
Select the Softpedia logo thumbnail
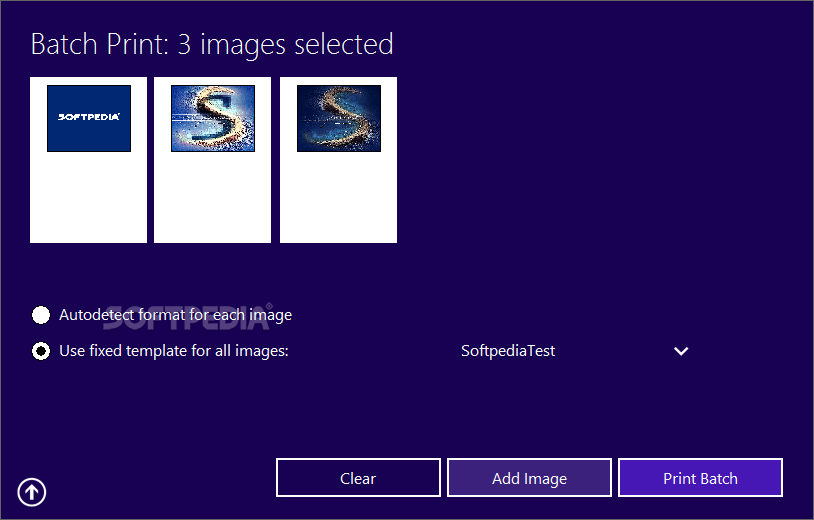(x=88, y=160)
